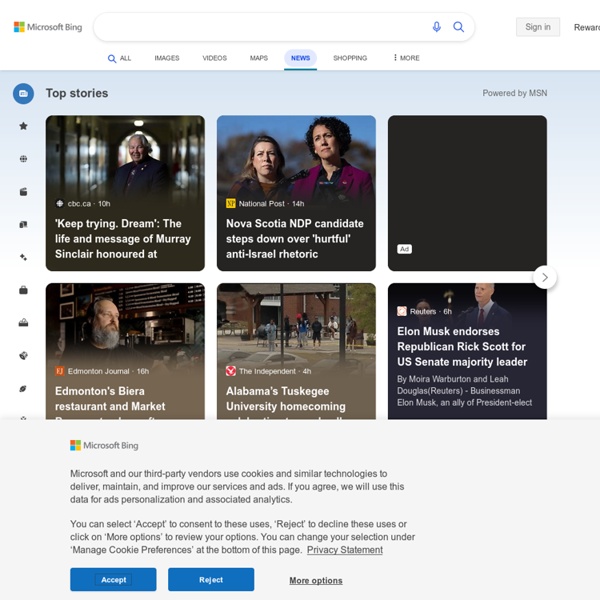The image size is (600, 600).
Task: Open the star category in the sidebar
Action: (x=23, y=126)
